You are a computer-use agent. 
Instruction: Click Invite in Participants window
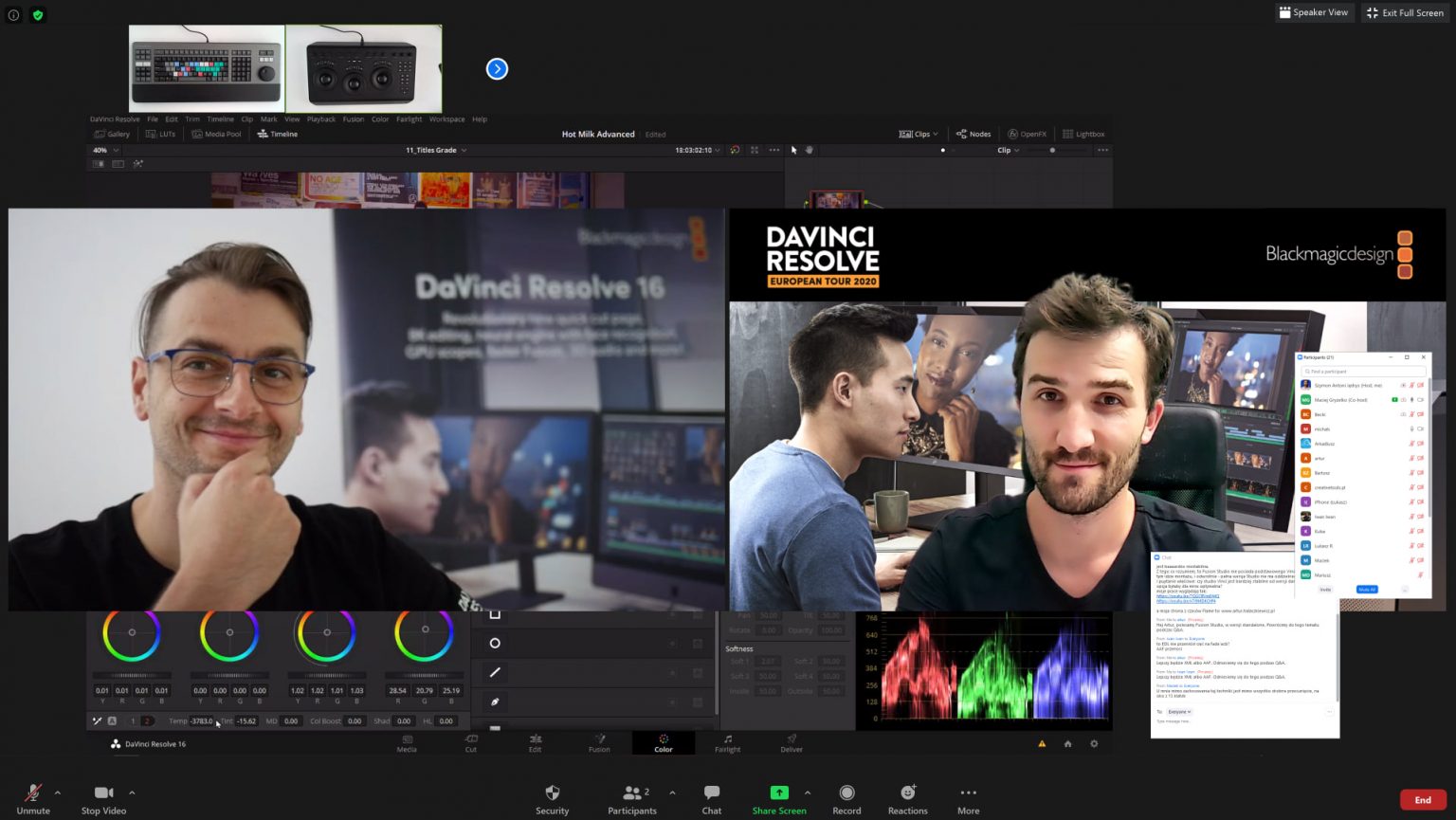[1325, 590]
